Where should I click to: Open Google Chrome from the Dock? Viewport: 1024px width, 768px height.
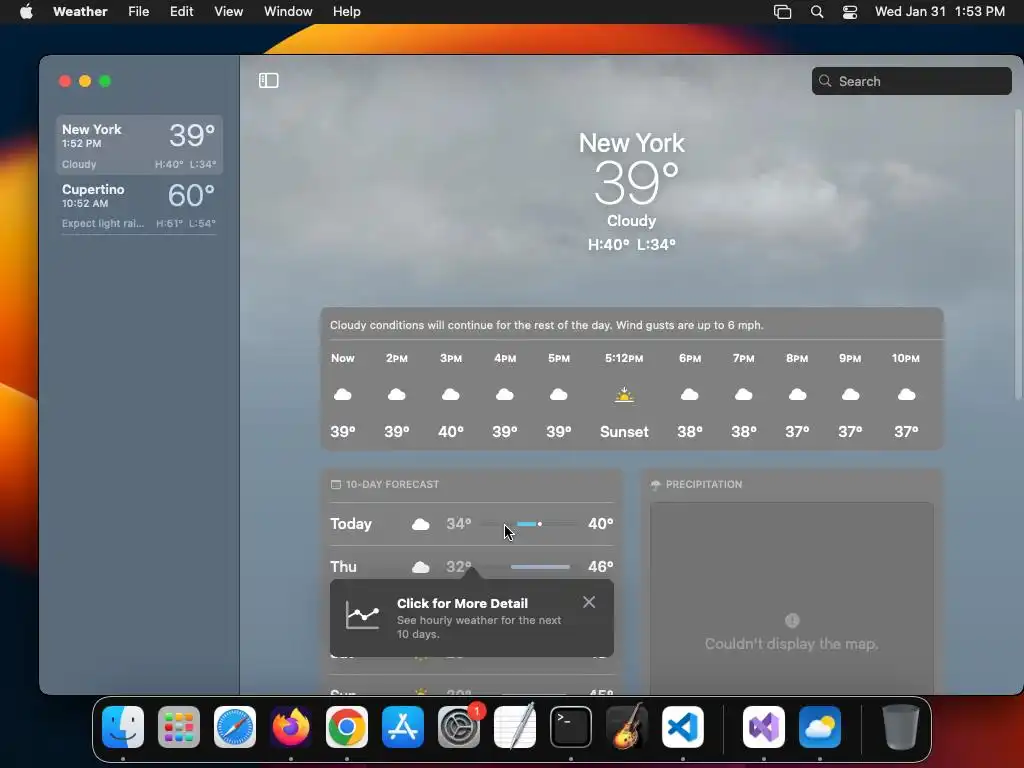click(x=347, y=727)
